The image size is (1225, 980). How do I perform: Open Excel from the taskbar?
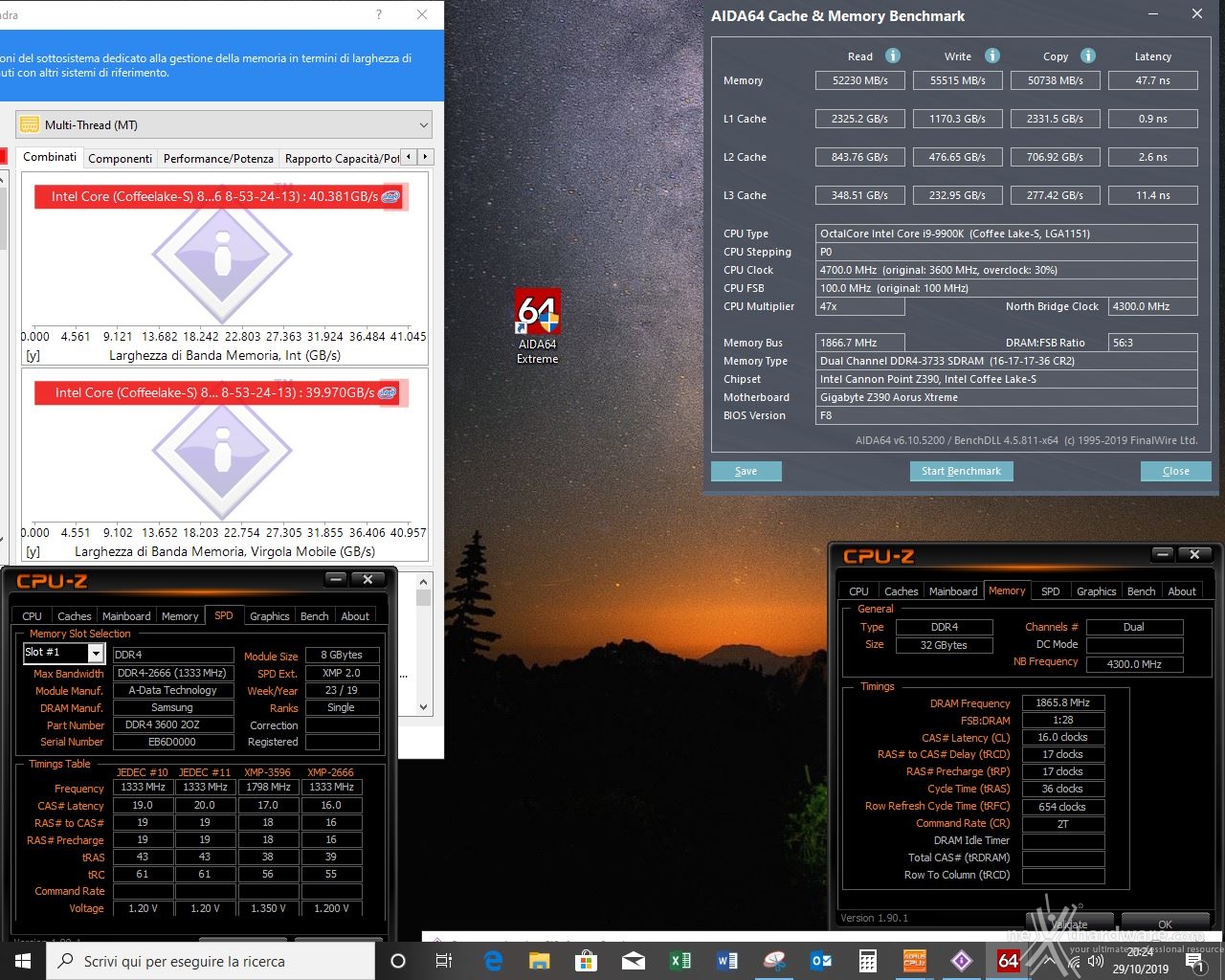tap(679, 961)
